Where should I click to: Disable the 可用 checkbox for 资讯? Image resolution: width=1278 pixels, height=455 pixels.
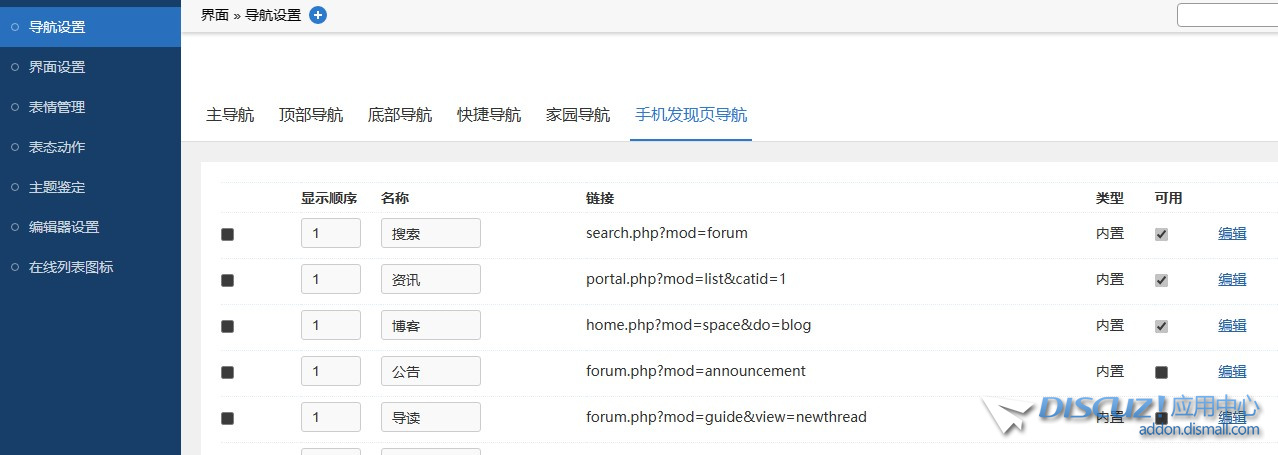pyautogui.click(x=1161, y=280)
